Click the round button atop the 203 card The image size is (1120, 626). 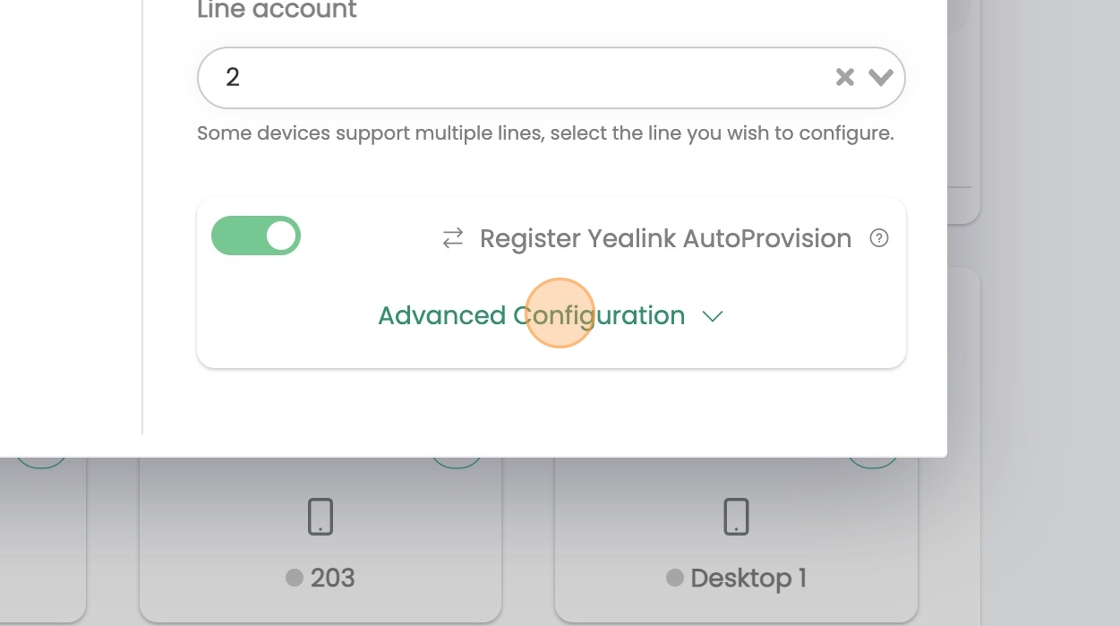point(456,462)
